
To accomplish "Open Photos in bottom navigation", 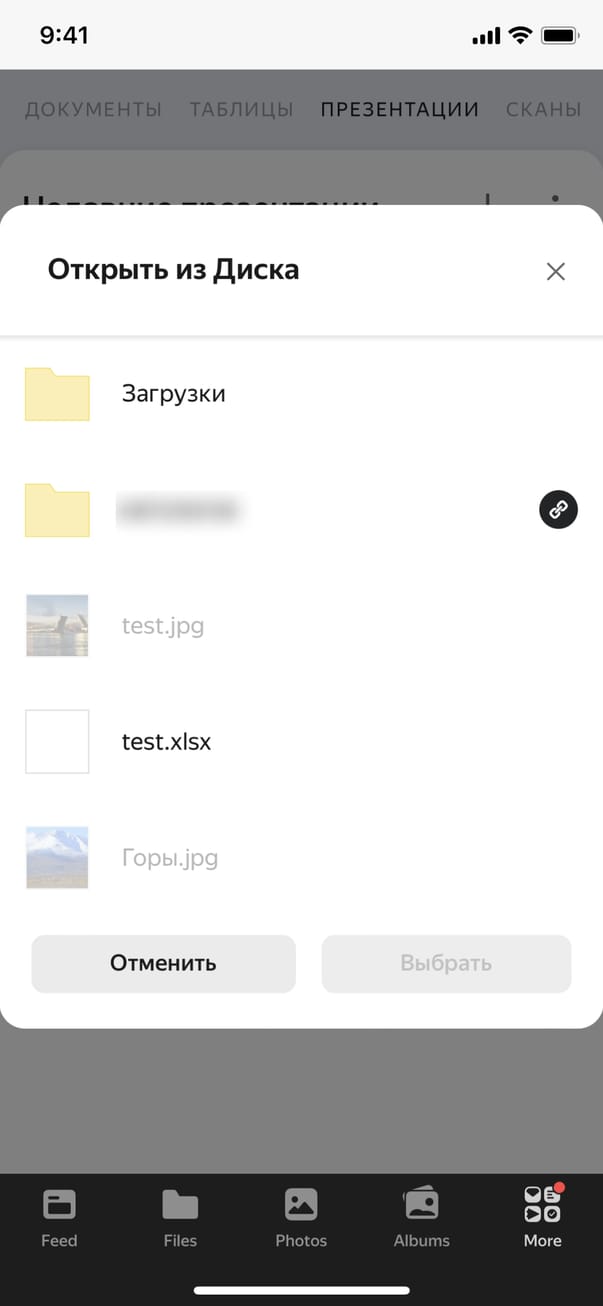I will (301, 1218).
